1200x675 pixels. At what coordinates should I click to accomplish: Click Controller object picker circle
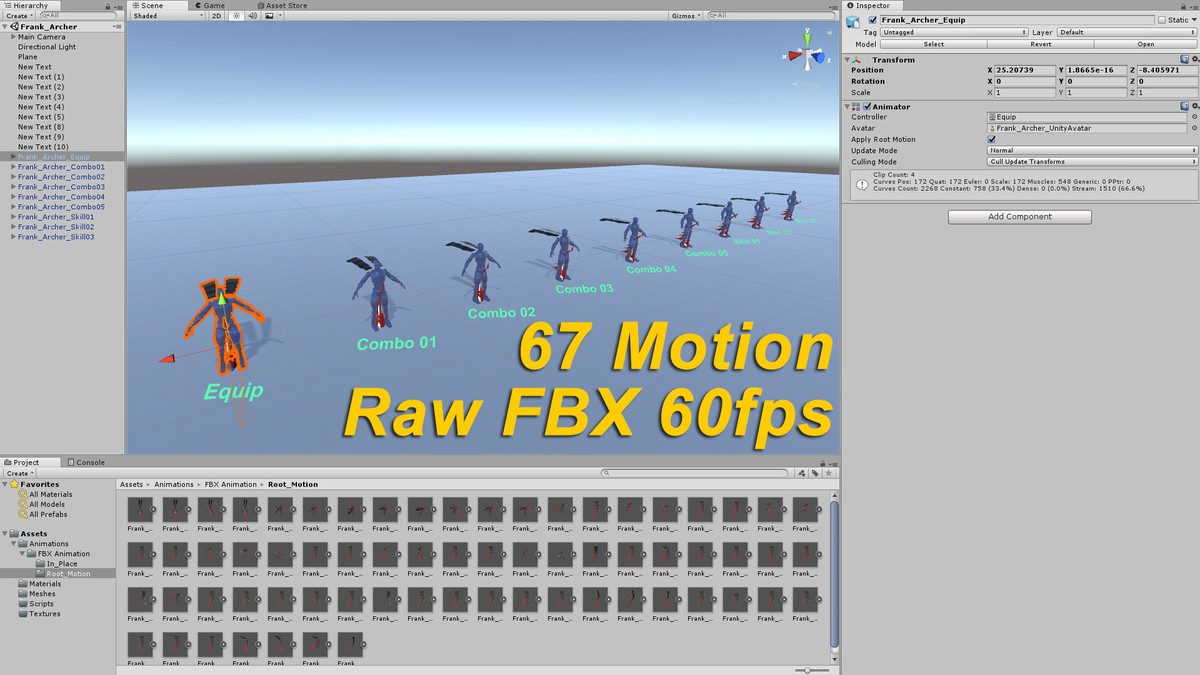[1194, 117]
